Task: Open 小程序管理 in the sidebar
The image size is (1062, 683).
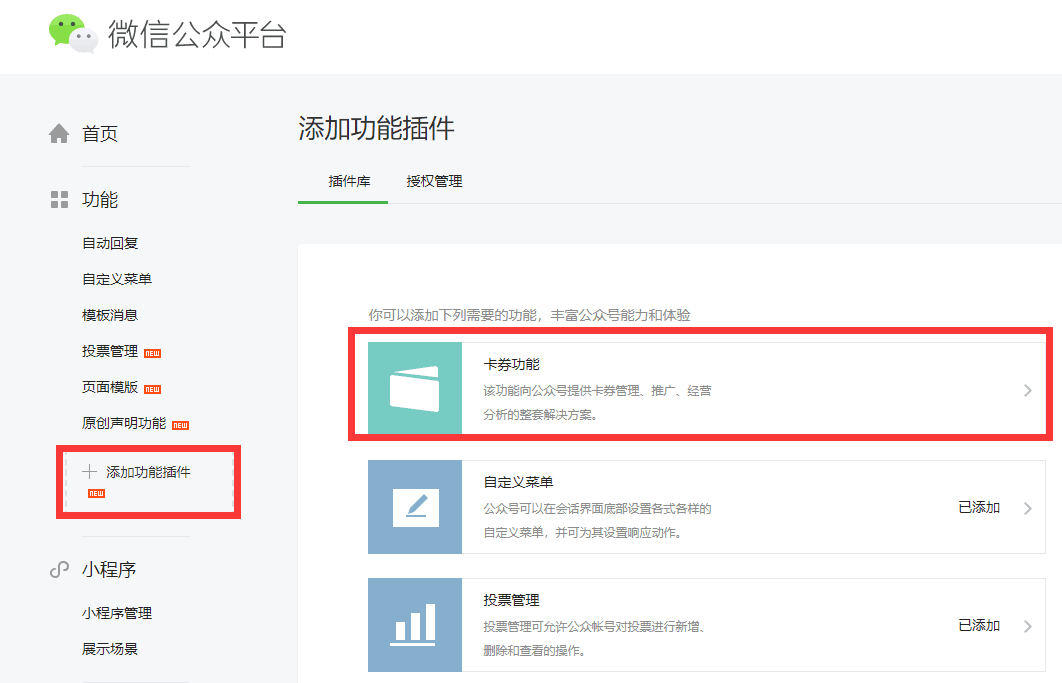Action: [x=117, y=613]
